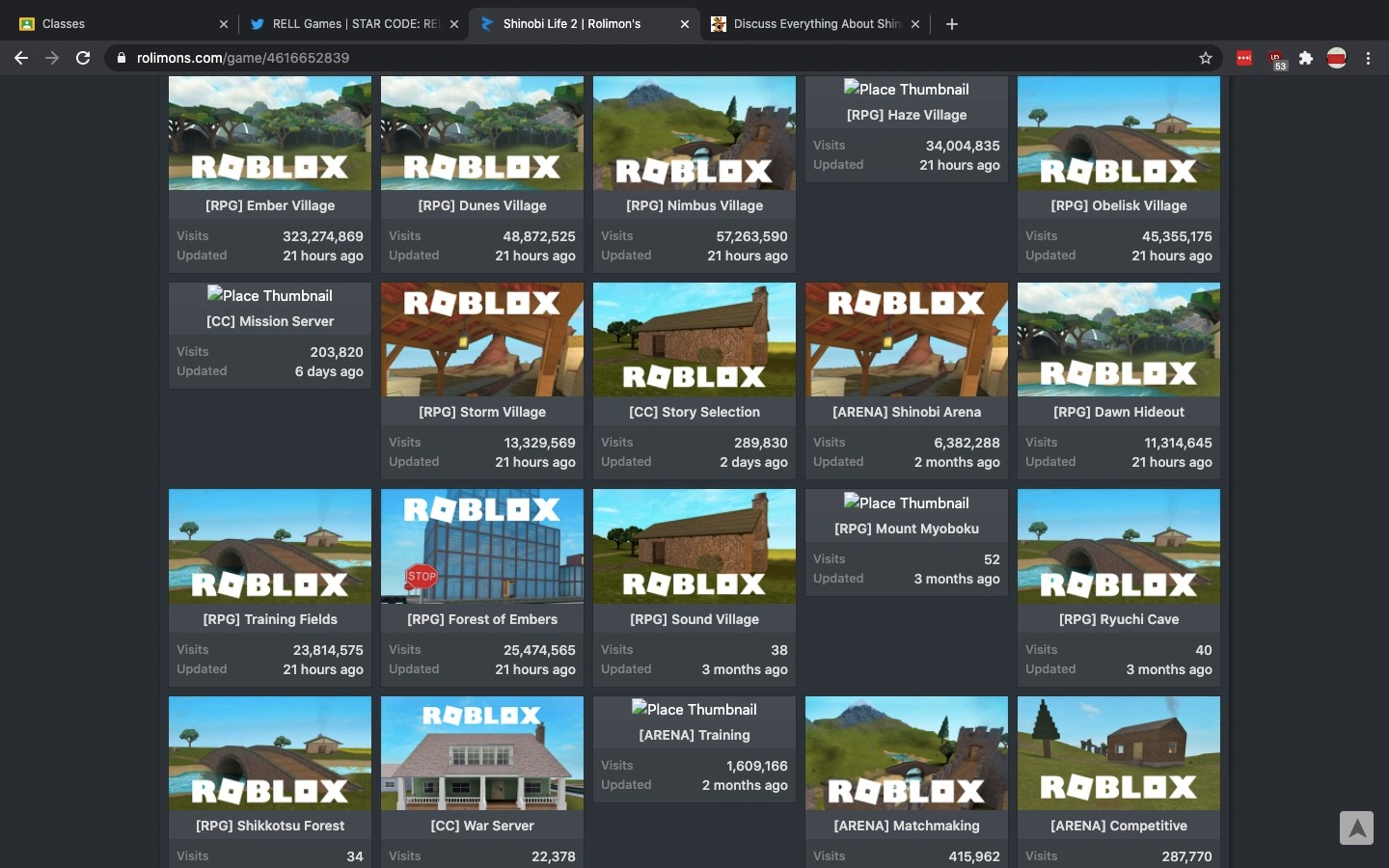
Task: Open the Ryuchi Cave thumbnail
Action: [1119, 546]
